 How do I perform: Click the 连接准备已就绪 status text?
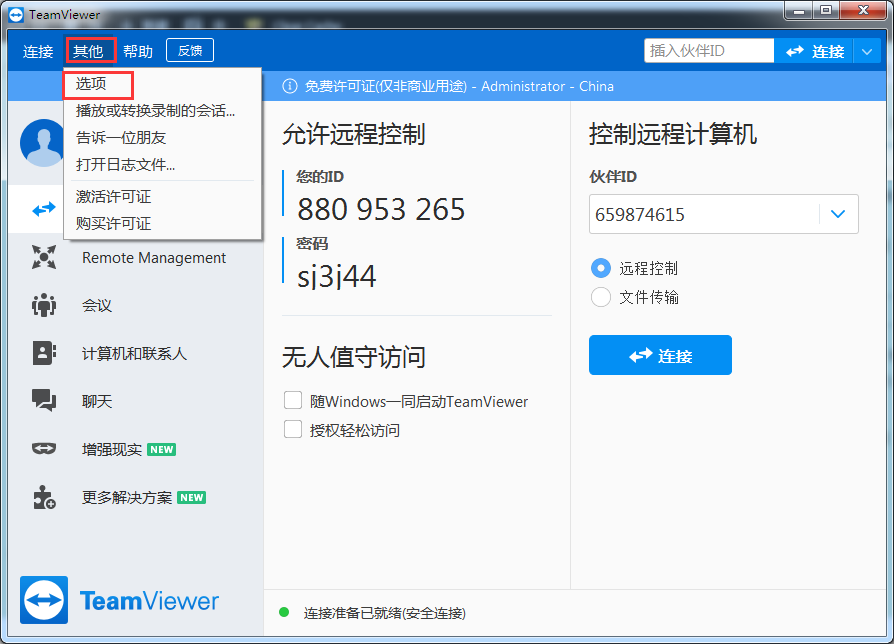pos(385,613)
